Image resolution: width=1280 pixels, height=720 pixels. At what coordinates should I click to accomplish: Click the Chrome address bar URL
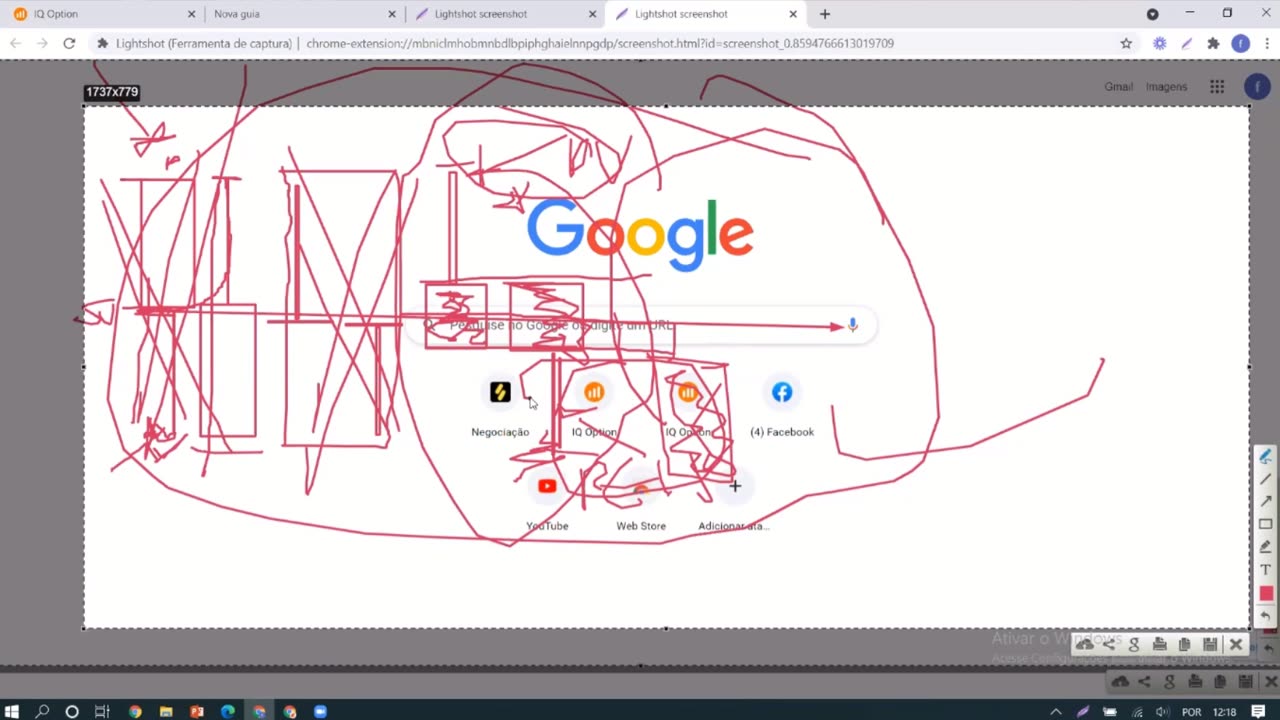click(600, 43)
